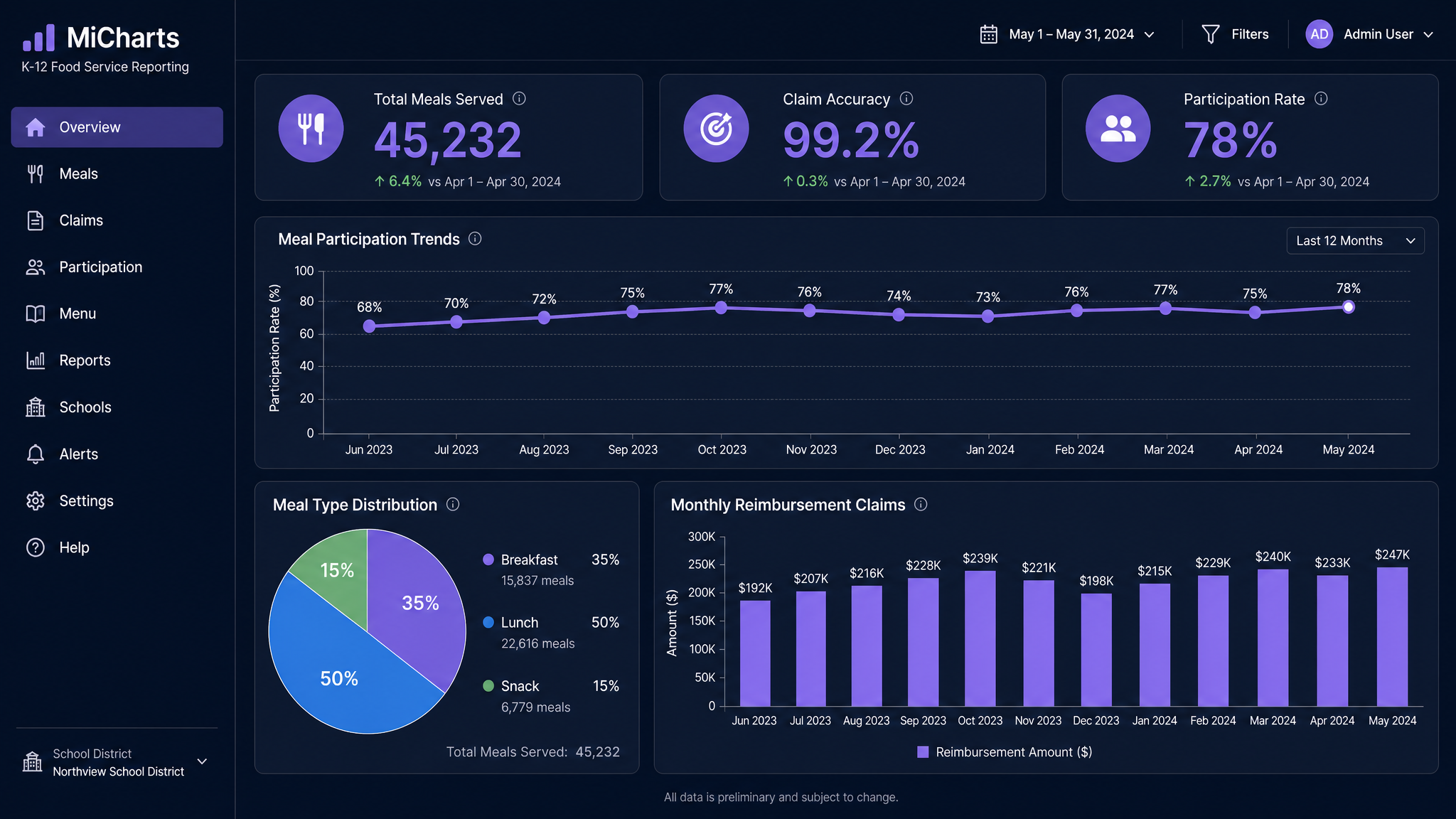The width and height of the screenshot is (1456, 819).
Task: Click the AD user avatar
Action: [1319, 34]
